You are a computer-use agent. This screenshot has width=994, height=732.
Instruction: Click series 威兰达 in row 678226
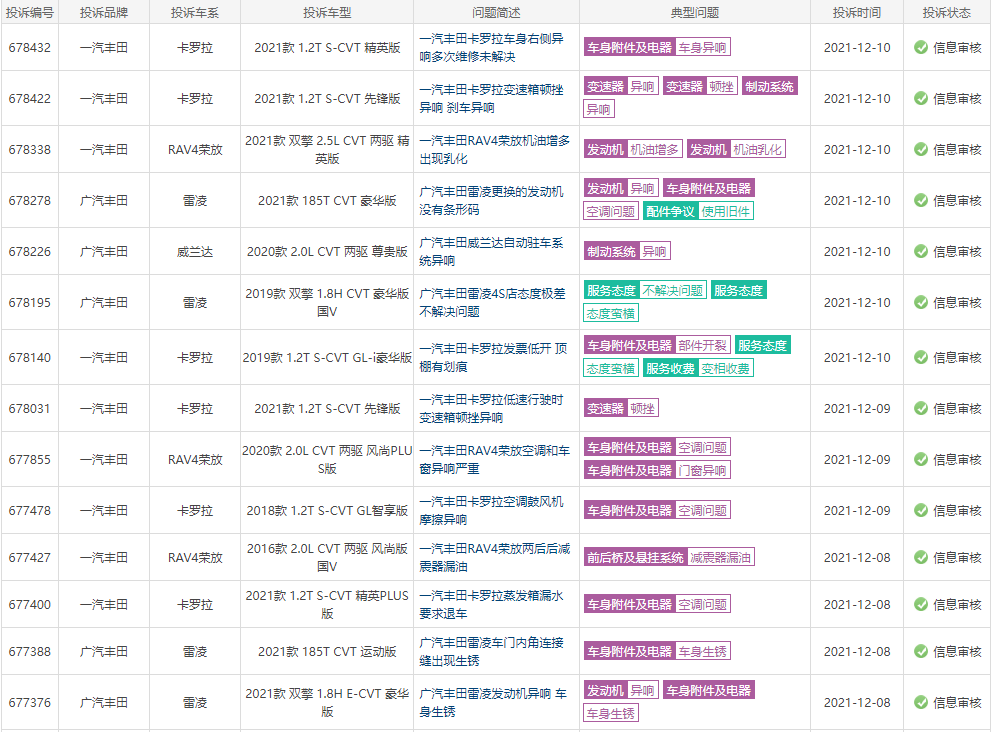coord(195,252)
